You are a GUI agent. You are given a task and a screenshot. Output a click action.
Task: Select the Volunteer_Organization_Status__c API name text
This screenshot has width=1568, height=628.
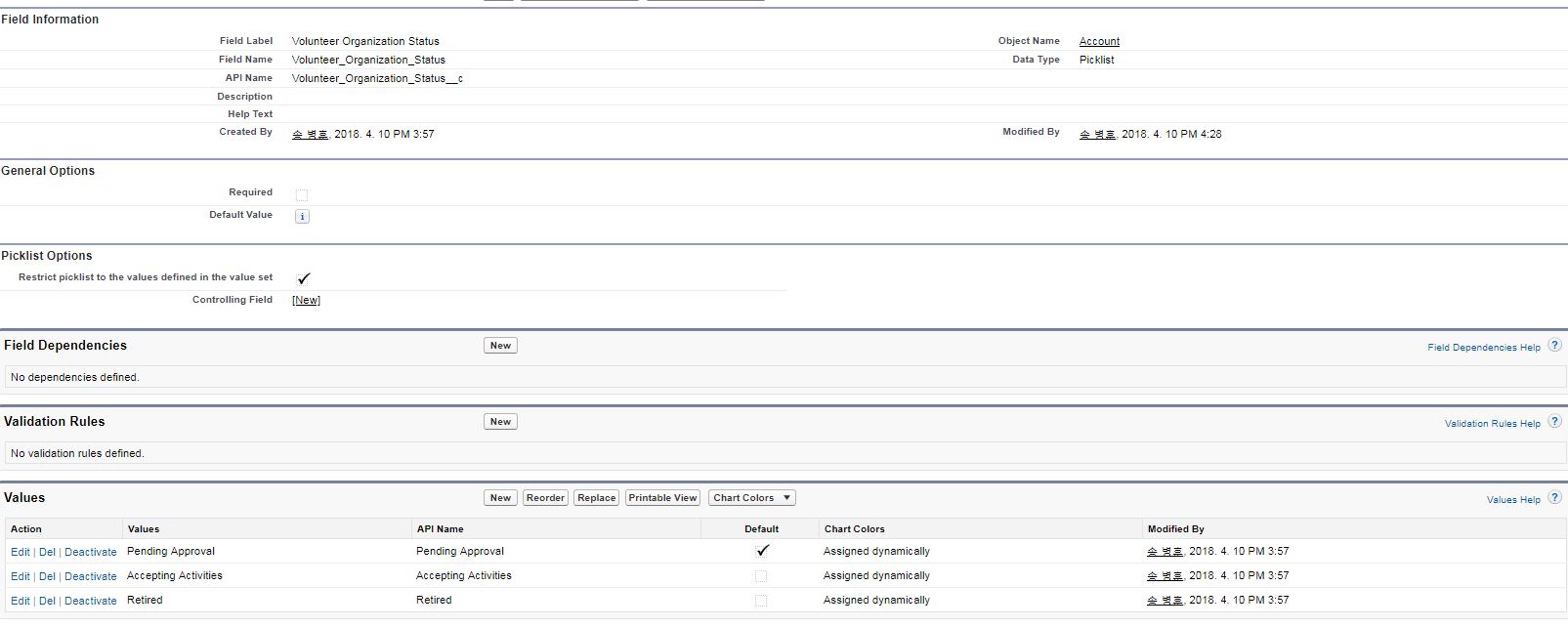[377, 78]
